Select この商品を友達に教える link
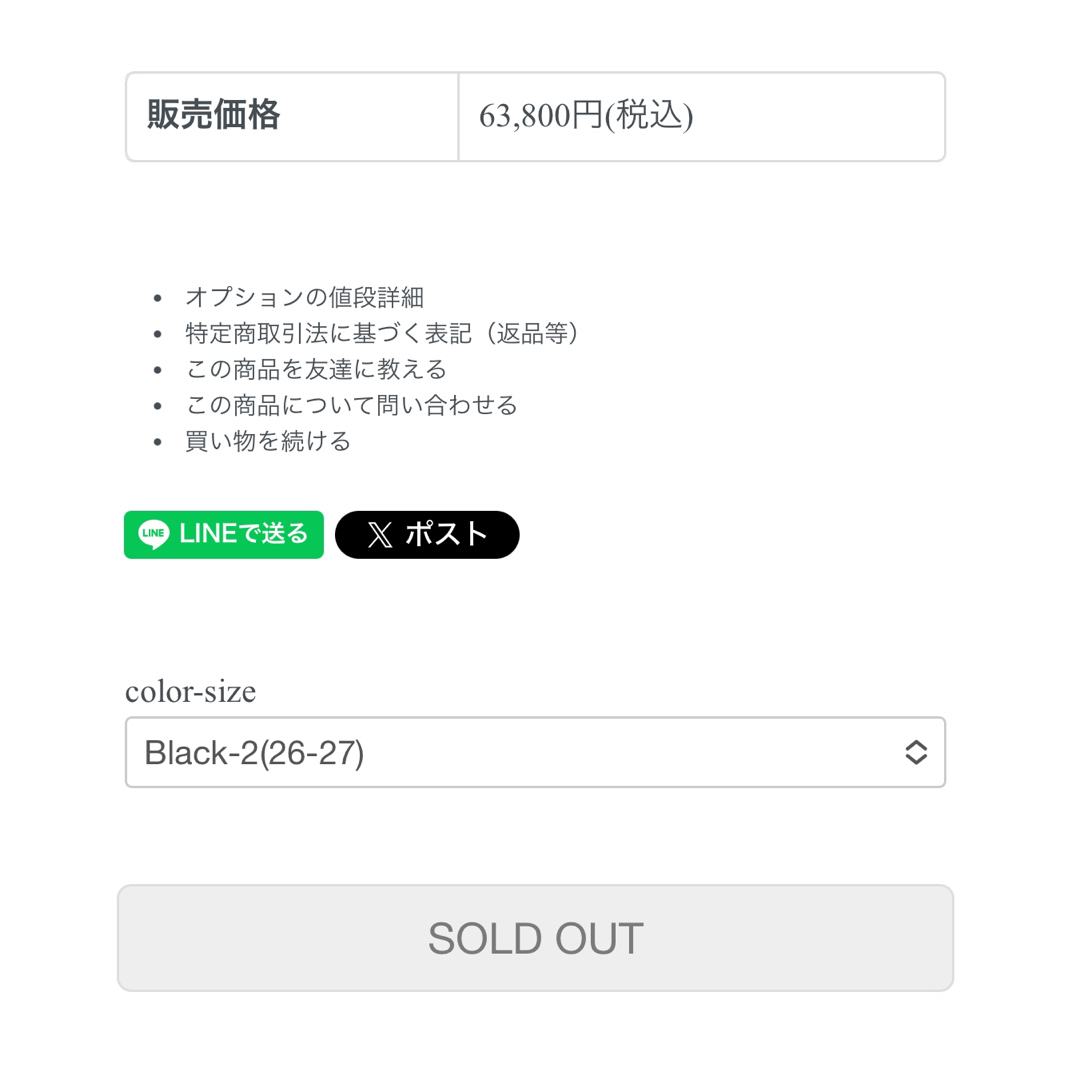The image size is (1080, 1080). point(316,369)
